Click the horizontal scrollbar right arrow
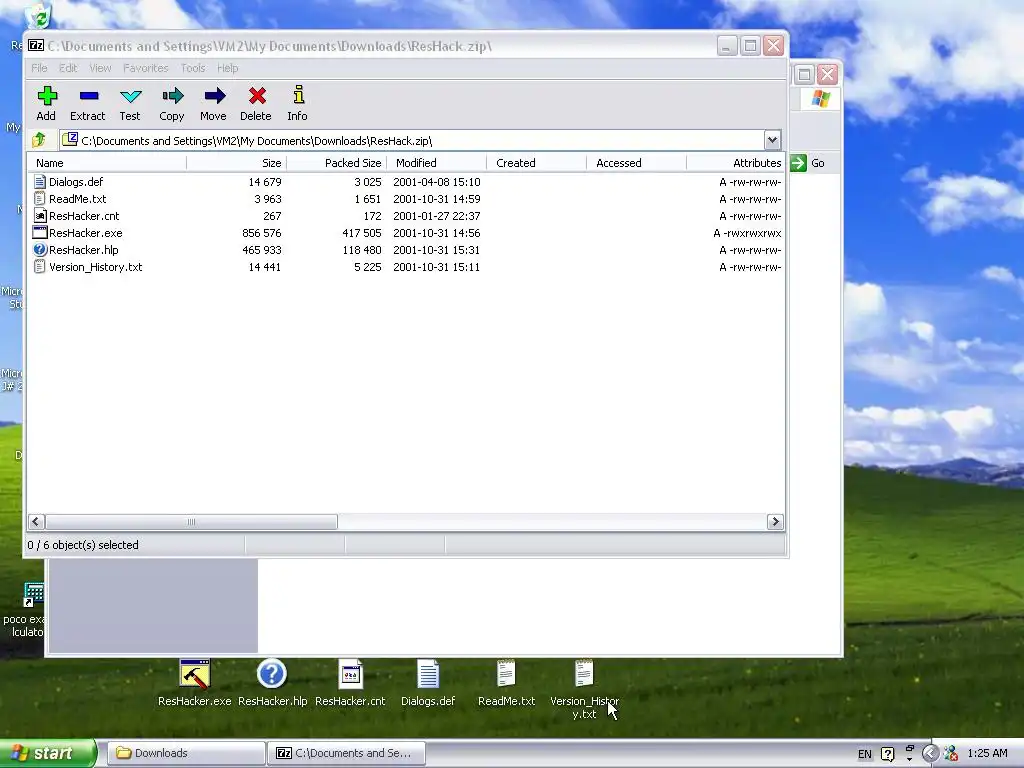Screen dimensions: 1024x768 [775, 522]
